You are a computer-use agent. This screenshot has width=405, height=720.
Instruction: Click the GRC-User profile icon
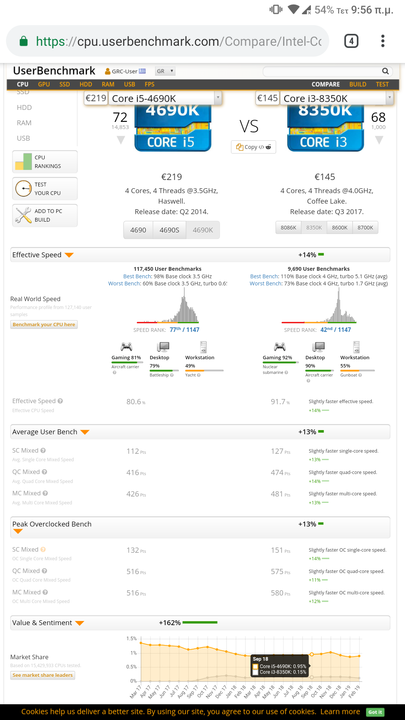tap(107, 71)
